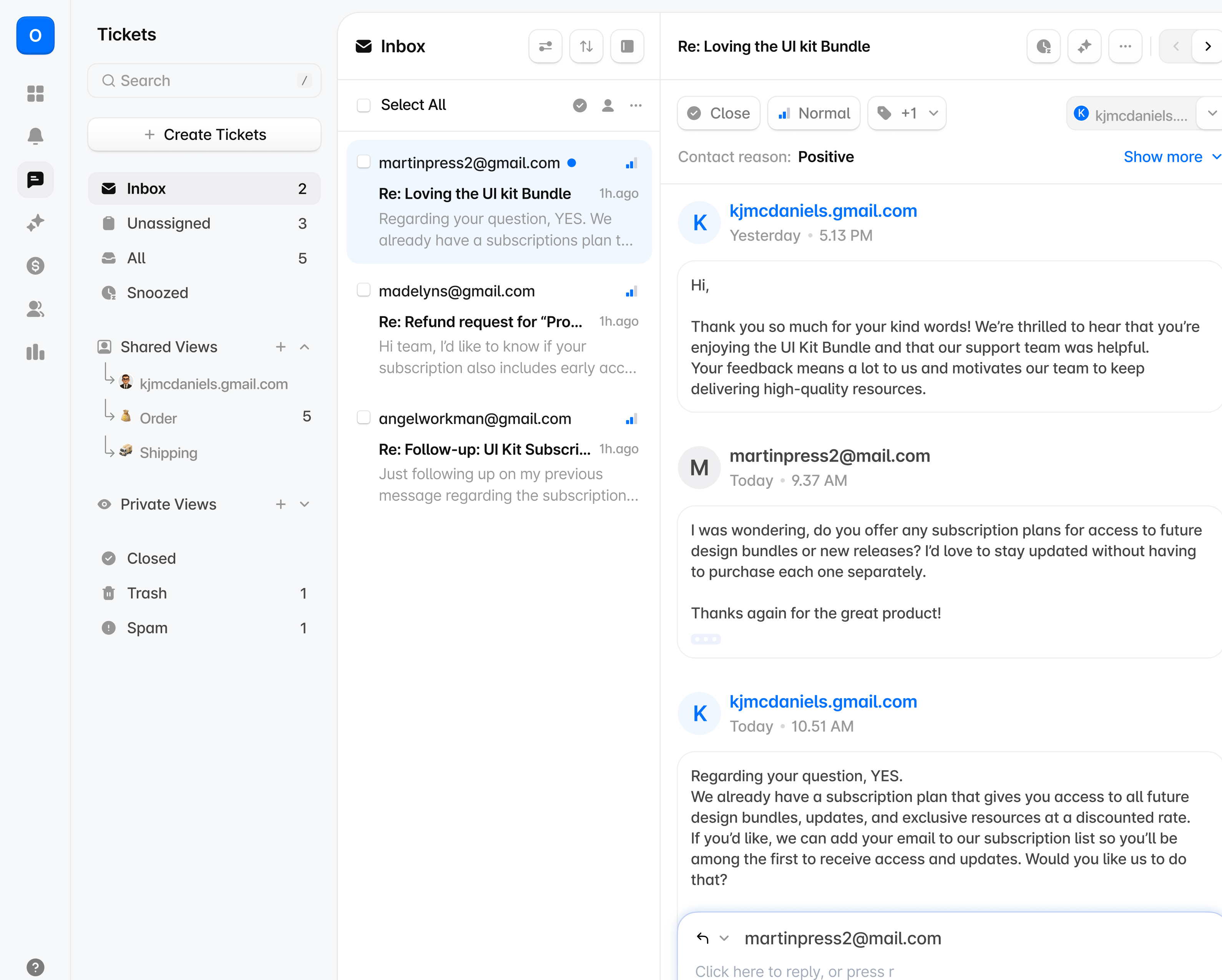Click the billing dollar icon in sidebar
Screen dimensions: 1222x980
[x=35, y=266]
